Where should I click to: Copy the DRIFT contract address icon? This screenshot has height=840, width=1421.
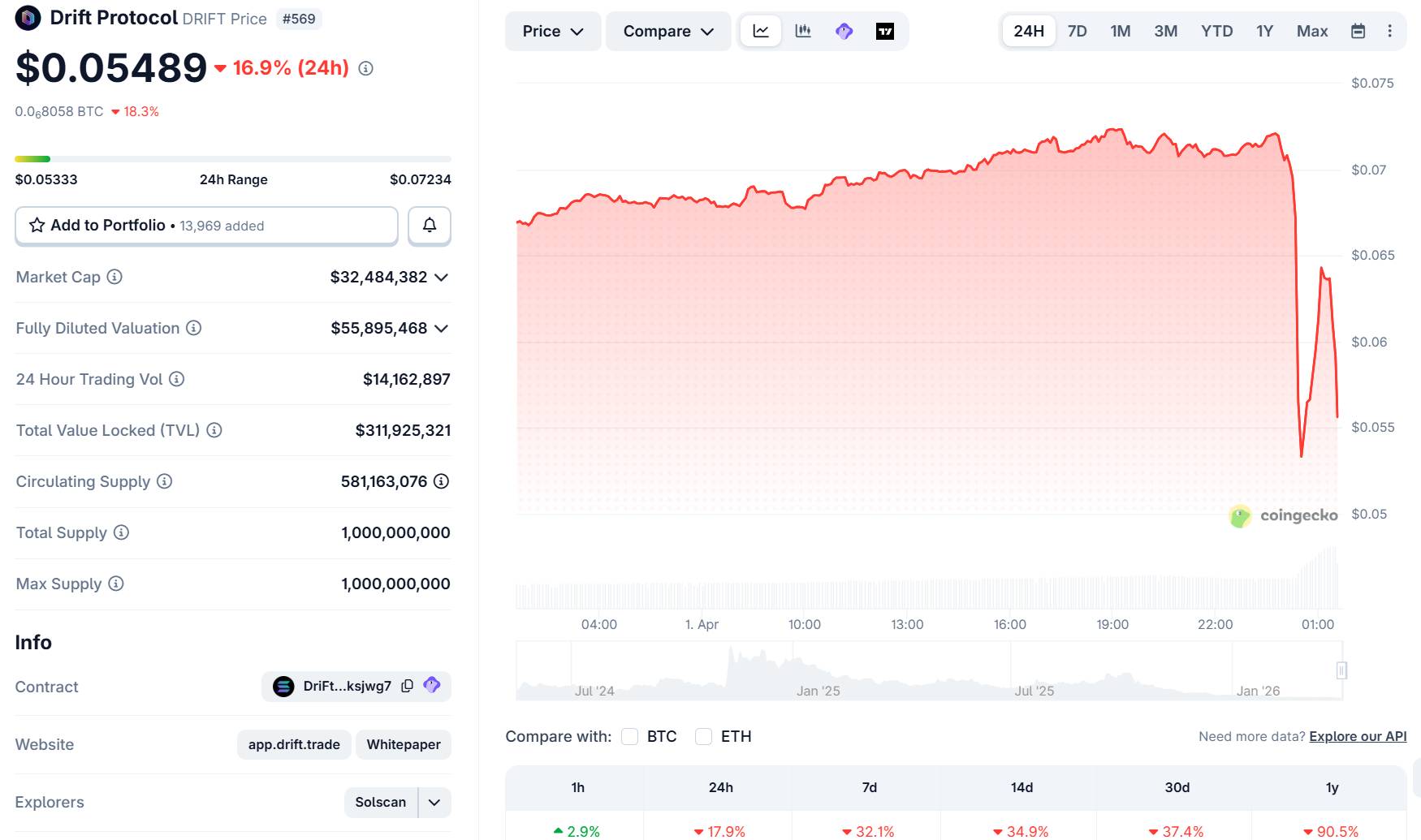(x=406, y=686)
